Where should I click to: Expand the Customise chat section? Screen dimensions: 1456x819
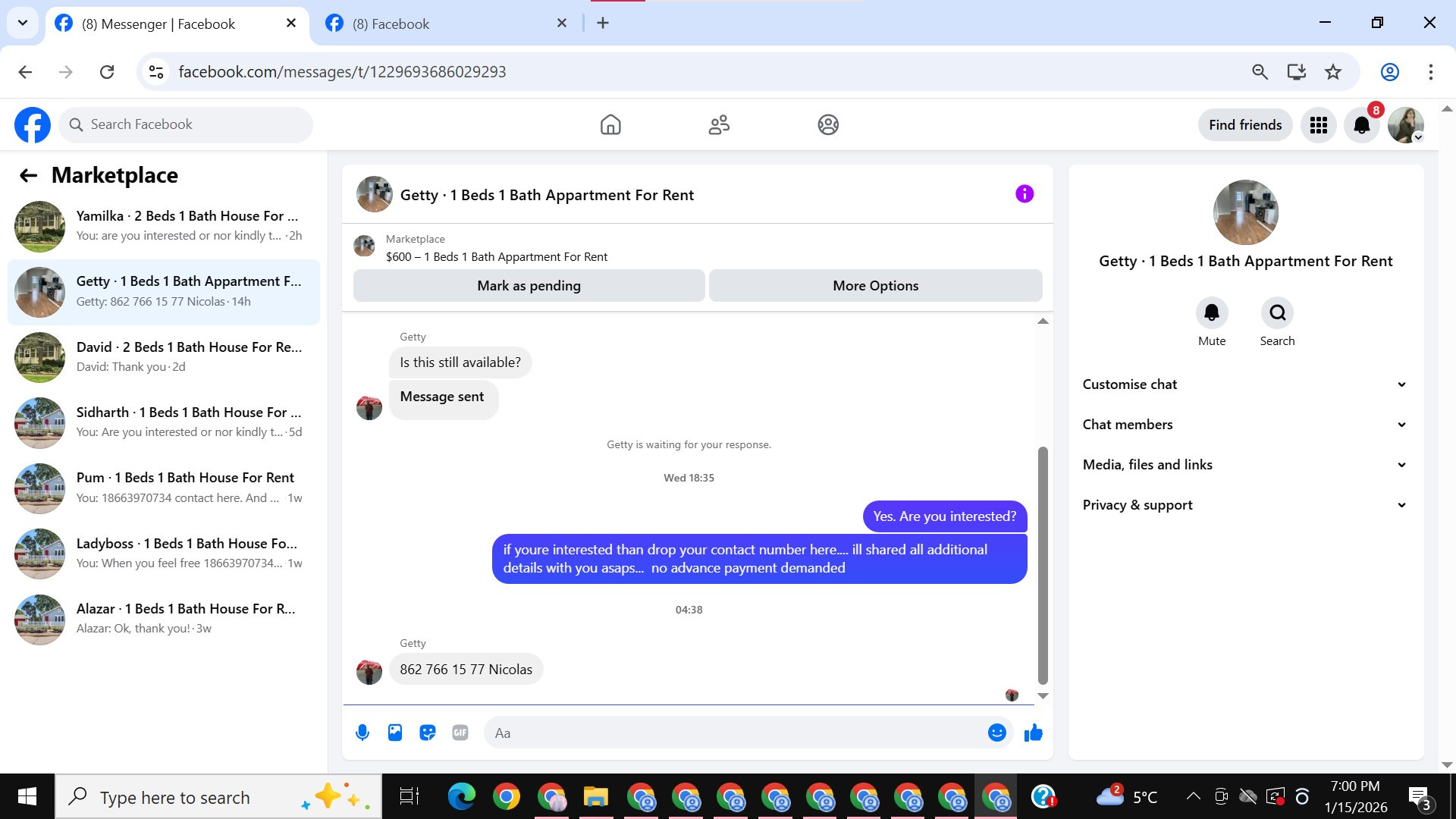pyautogui.click(x=1244, y=384)
